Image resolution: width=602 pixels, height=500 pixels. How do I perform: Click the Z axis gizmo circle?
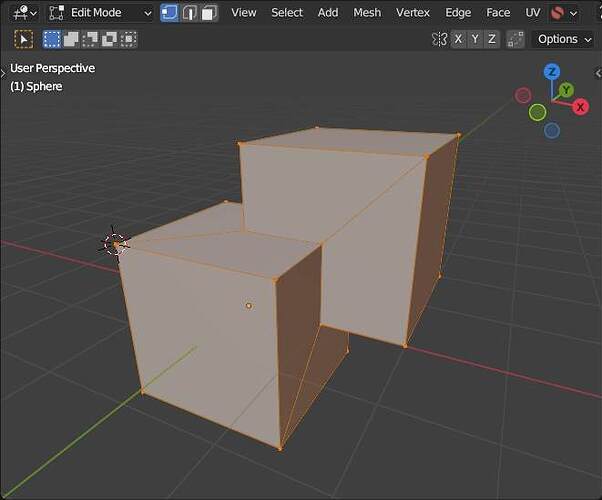pos(552,72)
